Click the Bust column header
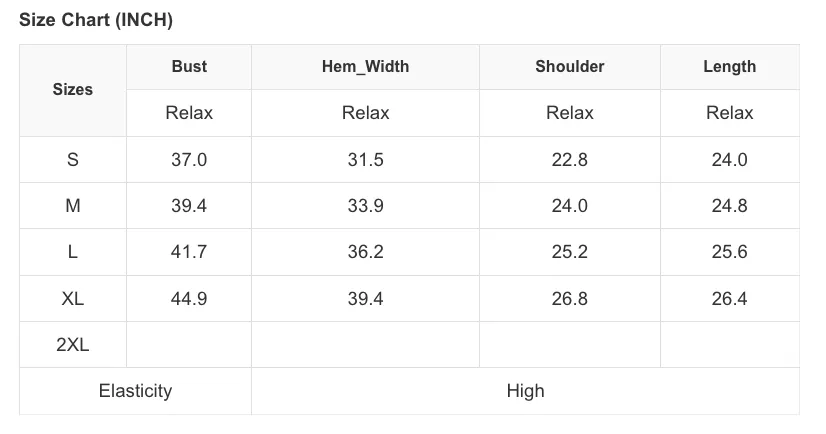826x434 pixels. [189, 66]
